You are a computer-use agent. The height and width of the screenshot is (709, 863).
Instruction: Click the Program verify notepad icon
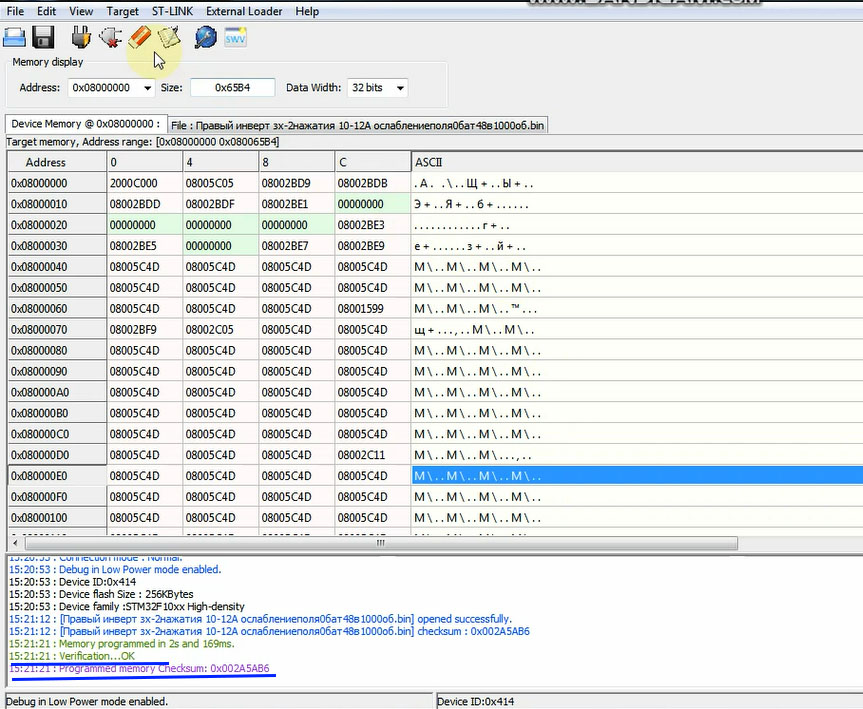[169, 38]
